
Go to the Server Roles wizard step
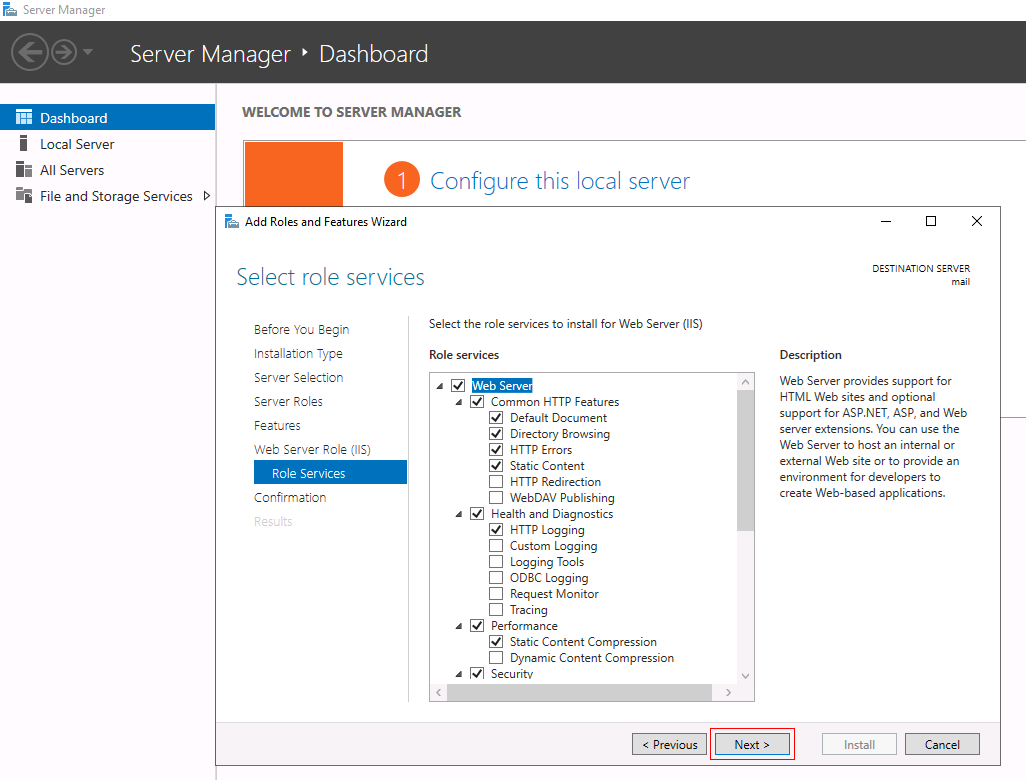click(289, 401)
